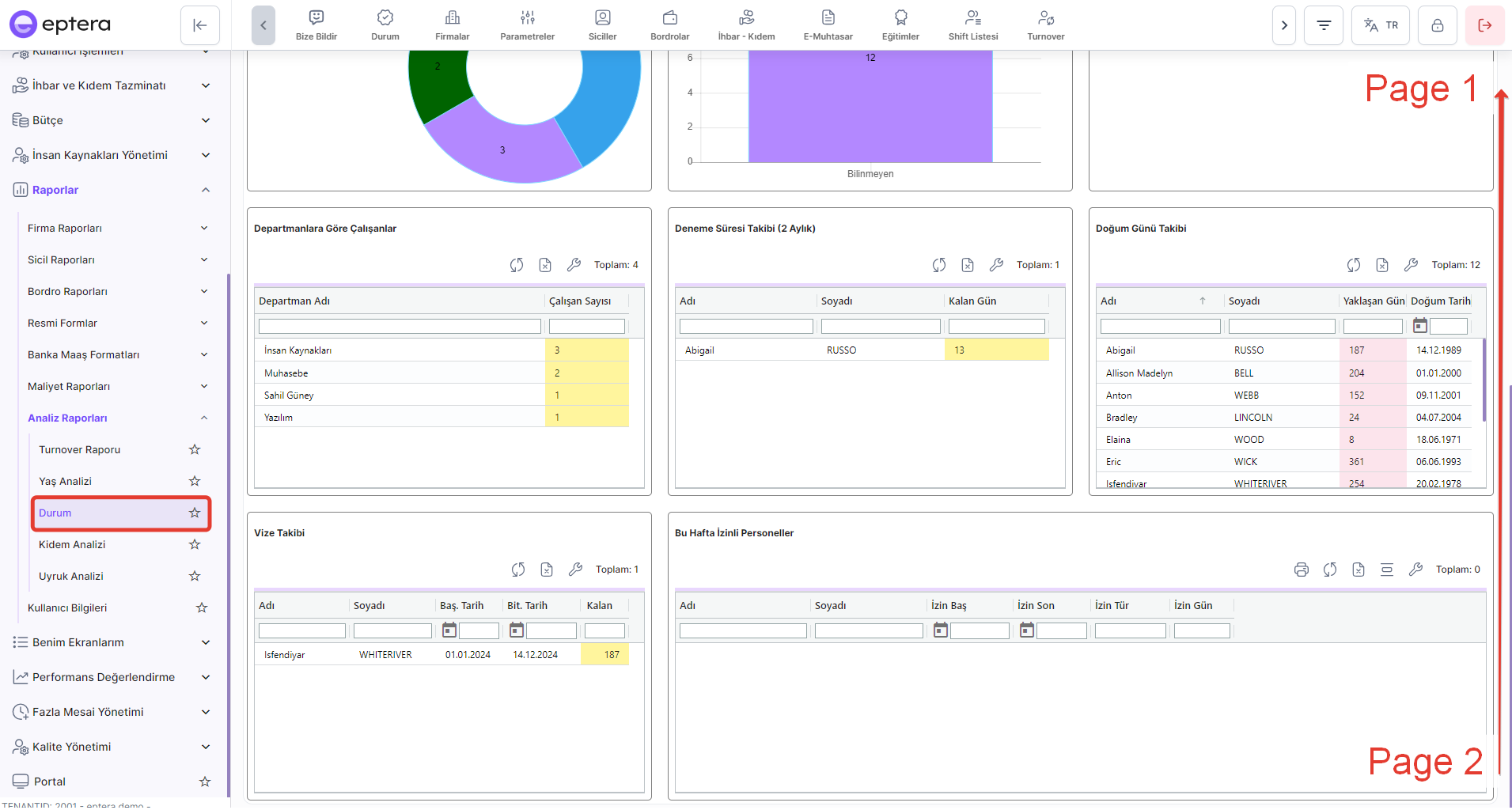1512x810 pixels.
Task: Star the Yaş Analizi report as favorite
Action: coord(195,481)
